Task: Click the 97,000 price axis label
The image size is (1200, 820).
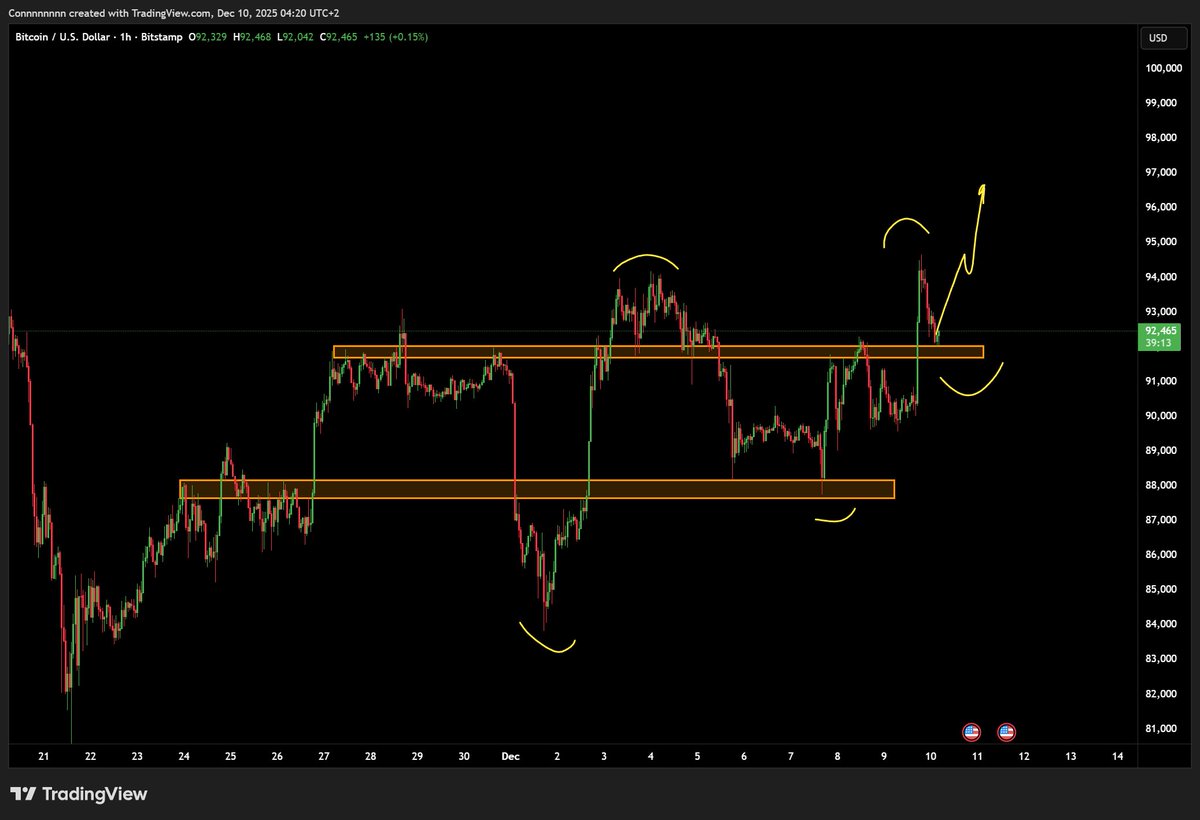Action: pyautogui.click(x=1163, y=172)
